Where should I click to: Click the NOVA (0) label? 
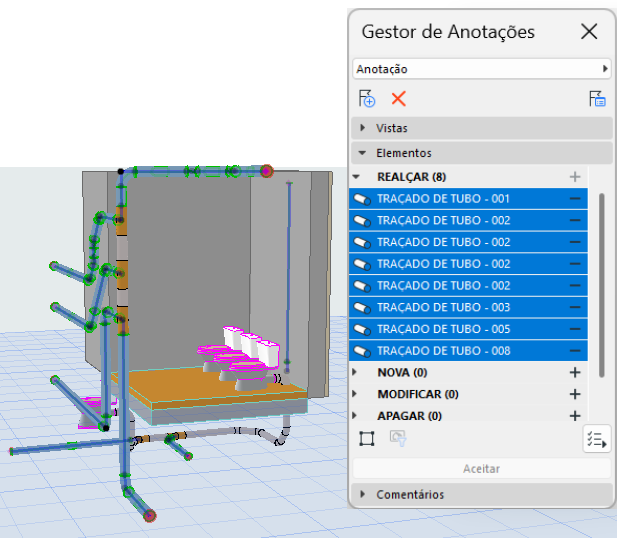[x=402, y=372]
